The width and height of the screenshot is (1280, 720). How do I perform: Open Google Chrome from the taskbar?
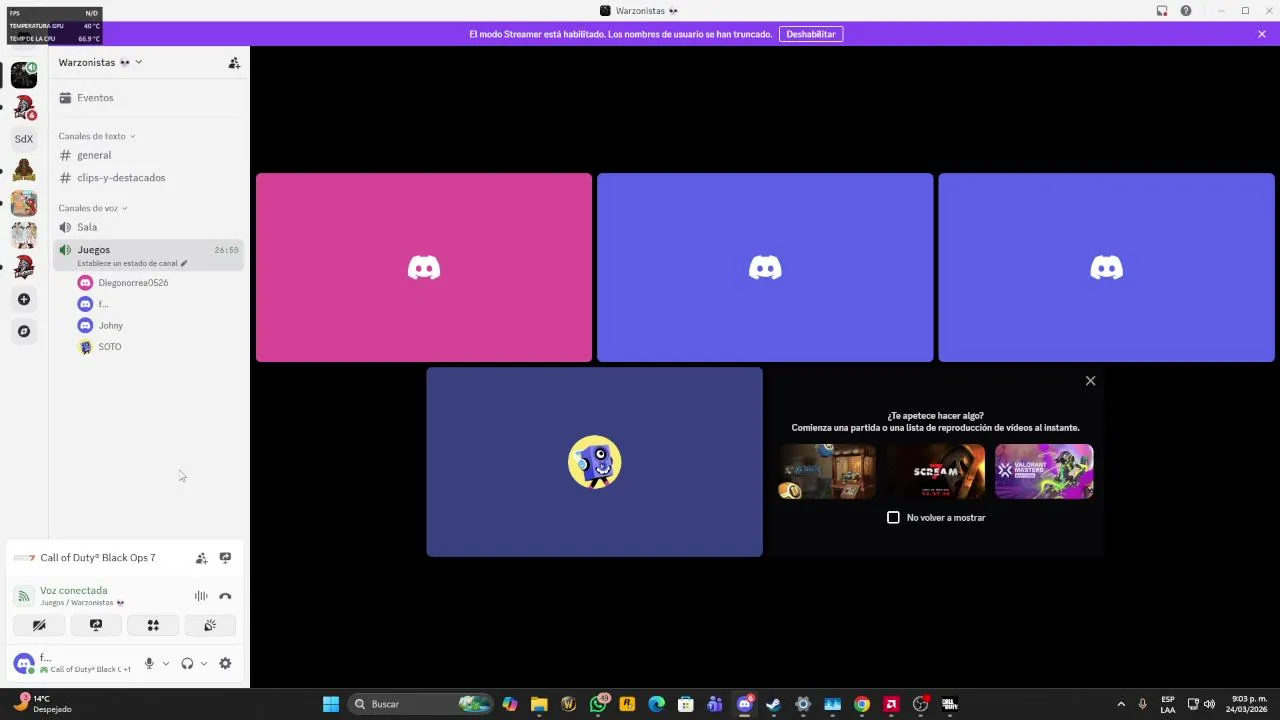tap(862, 704)
